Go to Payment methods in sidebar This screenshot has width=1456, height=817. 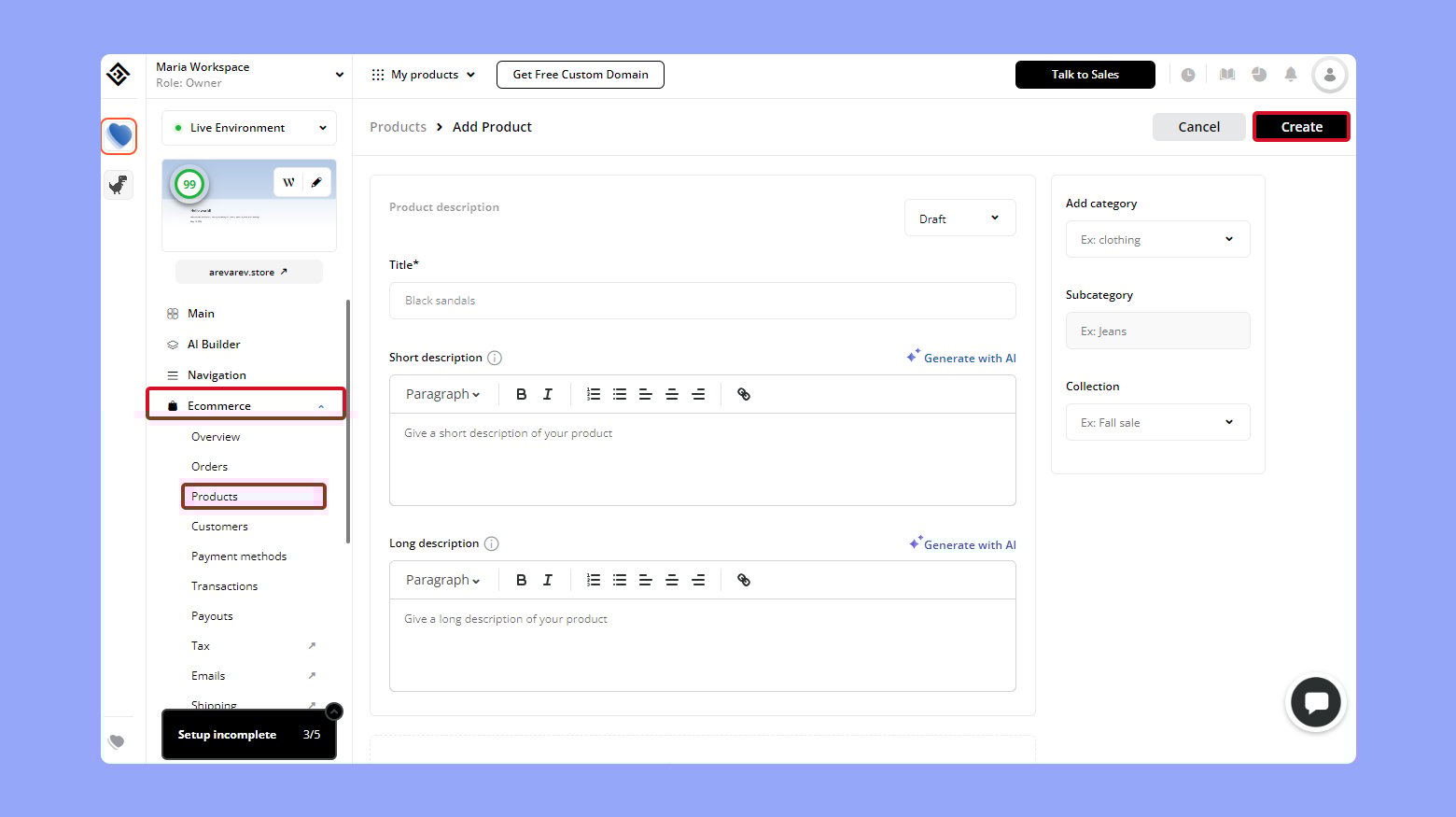(x=239, y=556)
